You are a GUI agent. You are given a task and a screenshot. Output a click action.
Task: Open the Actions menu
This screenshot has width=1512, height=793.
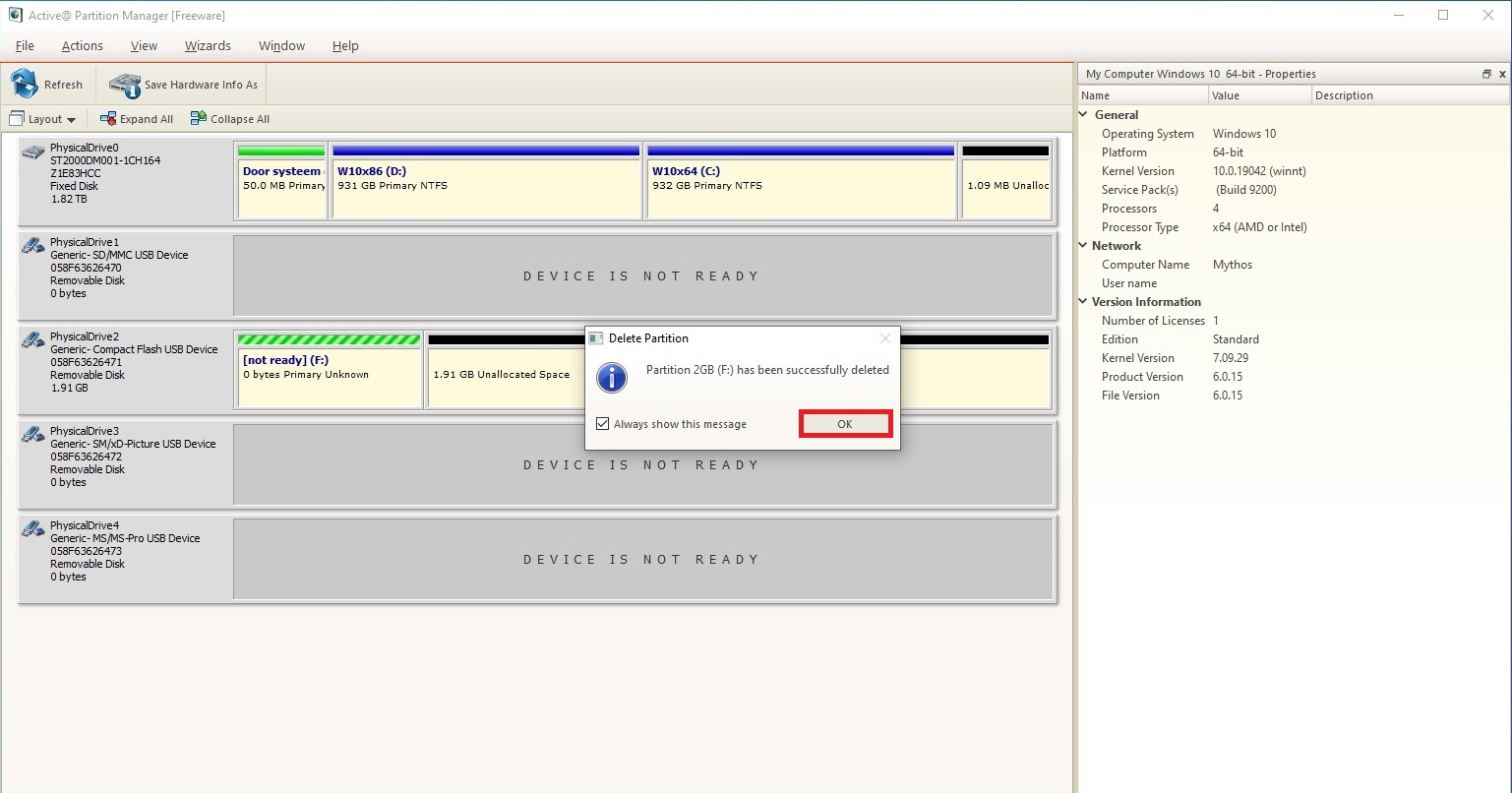tap(82, 45)
